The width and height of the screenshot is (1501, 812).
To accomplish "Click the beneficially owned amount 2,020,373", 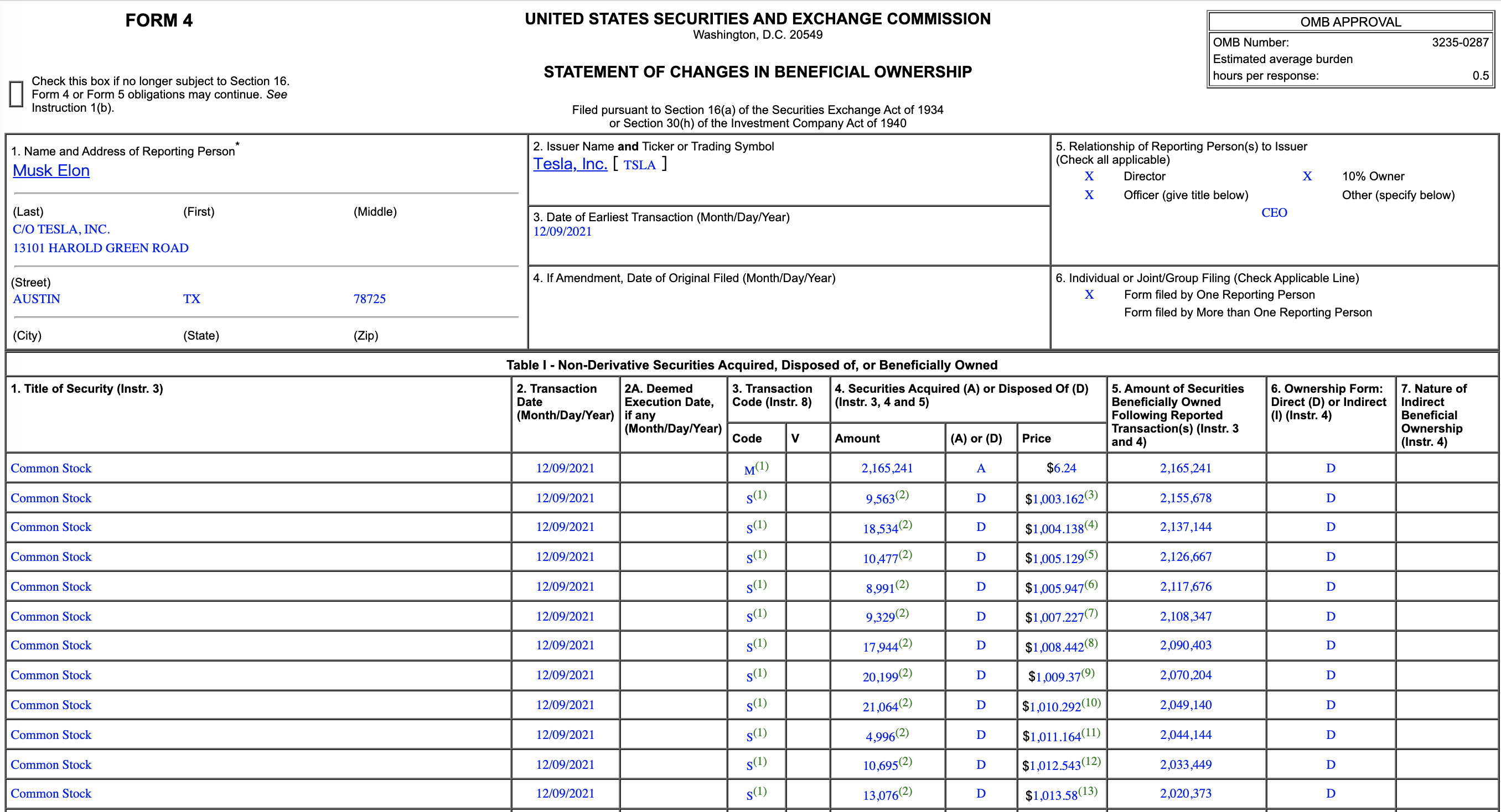I will (x=1185, y=793).
